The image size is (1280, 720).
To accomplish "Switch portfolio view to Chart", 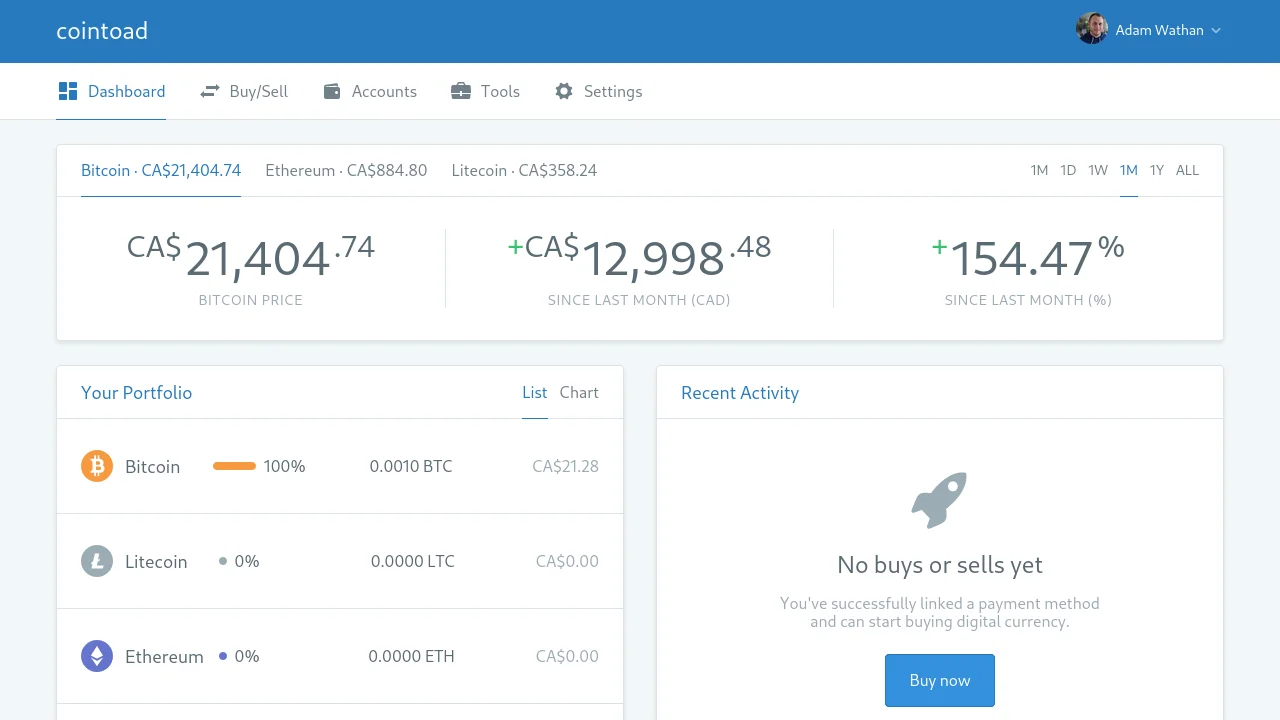I will point(579,392).
